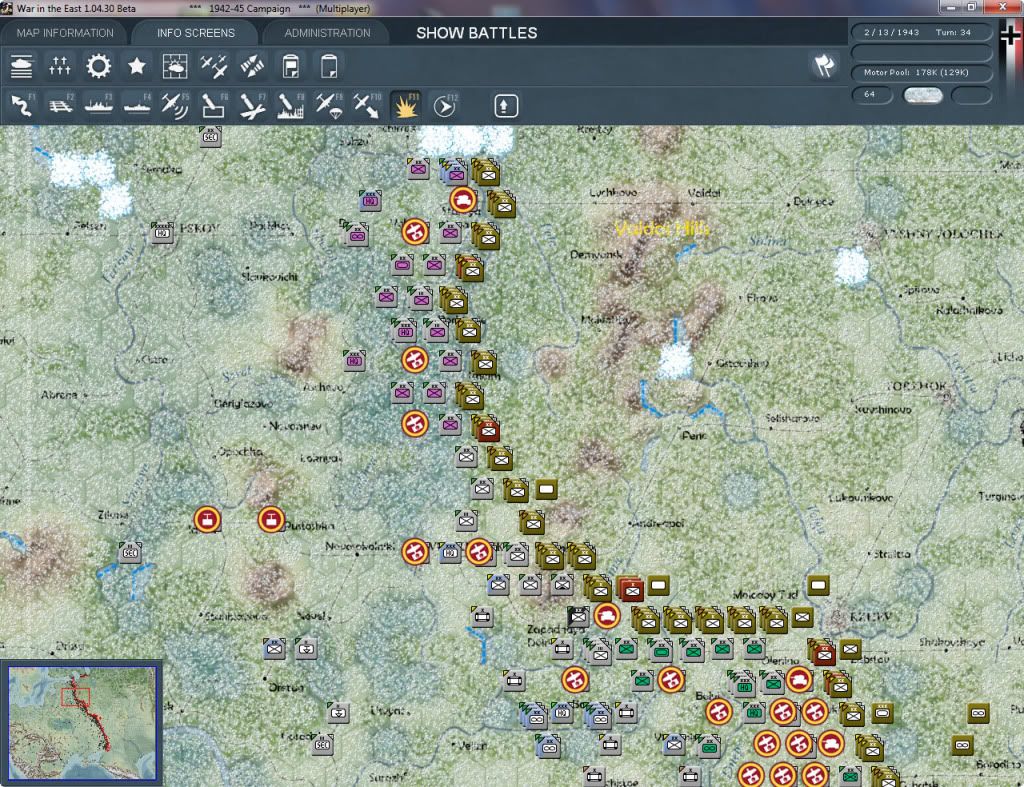
Task: Select the F8 bomb city mode
Action: click(291, 106)
